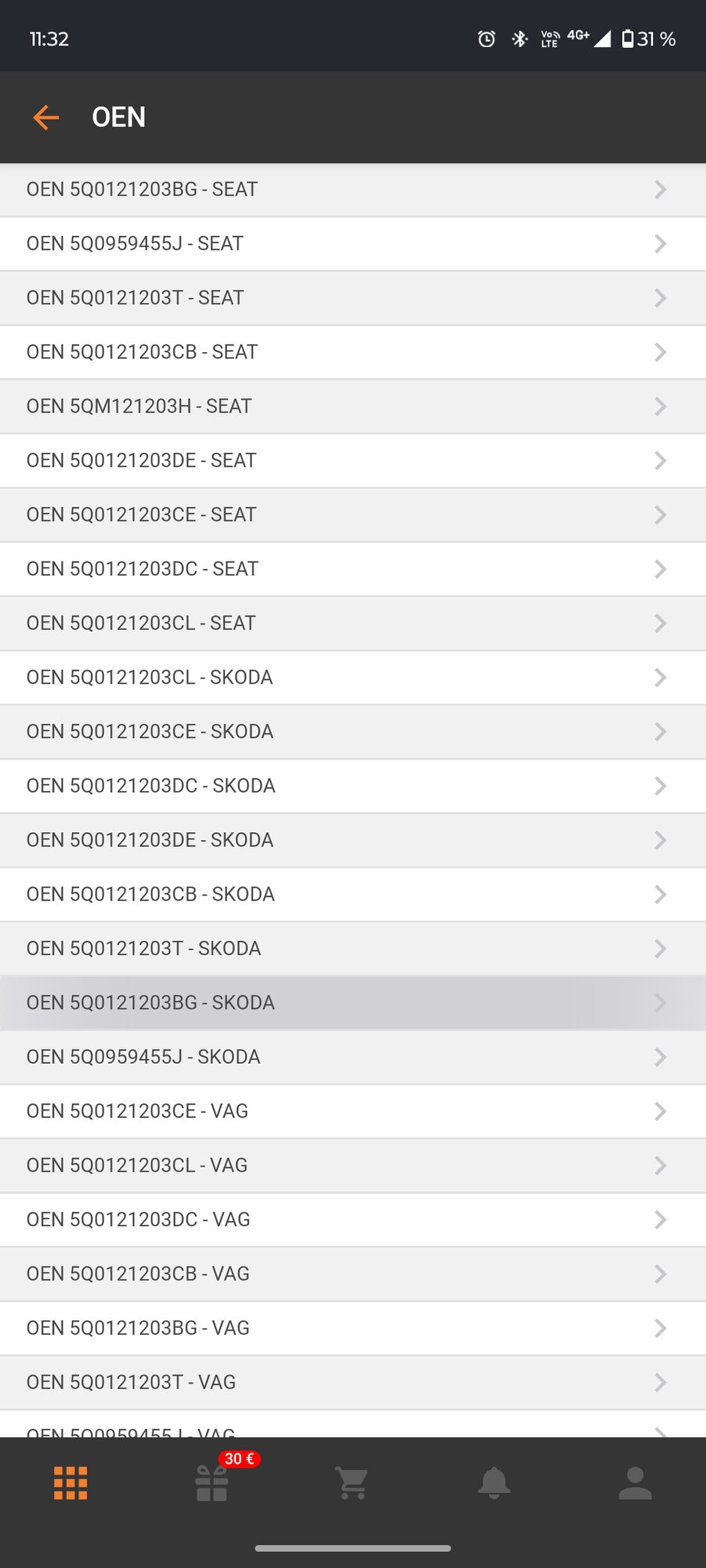Image resolution: width=706 pixels, height=1568 pixels.
Task: Select OEN 5Q0121203T - SEAT entry
Action: click(135, 298)
